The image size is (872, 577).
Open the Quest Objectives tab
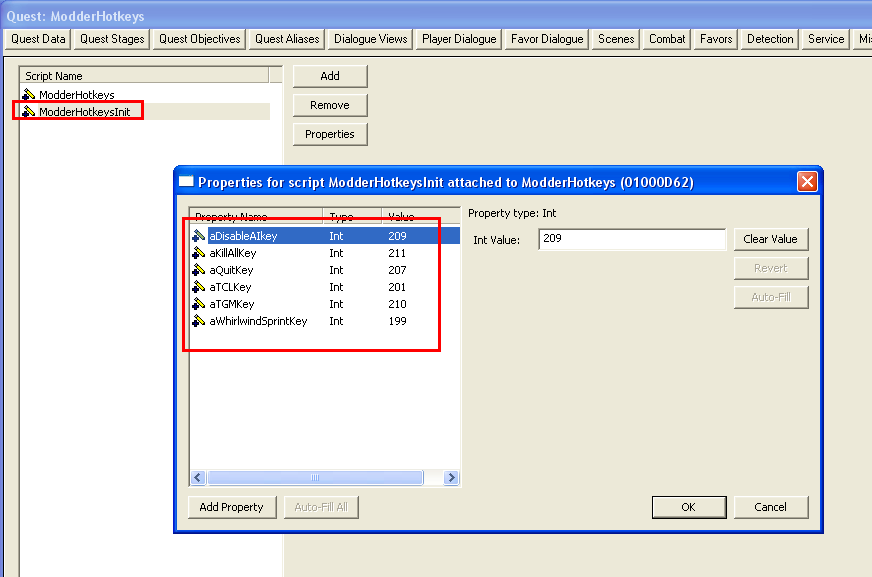click(199, 39)
